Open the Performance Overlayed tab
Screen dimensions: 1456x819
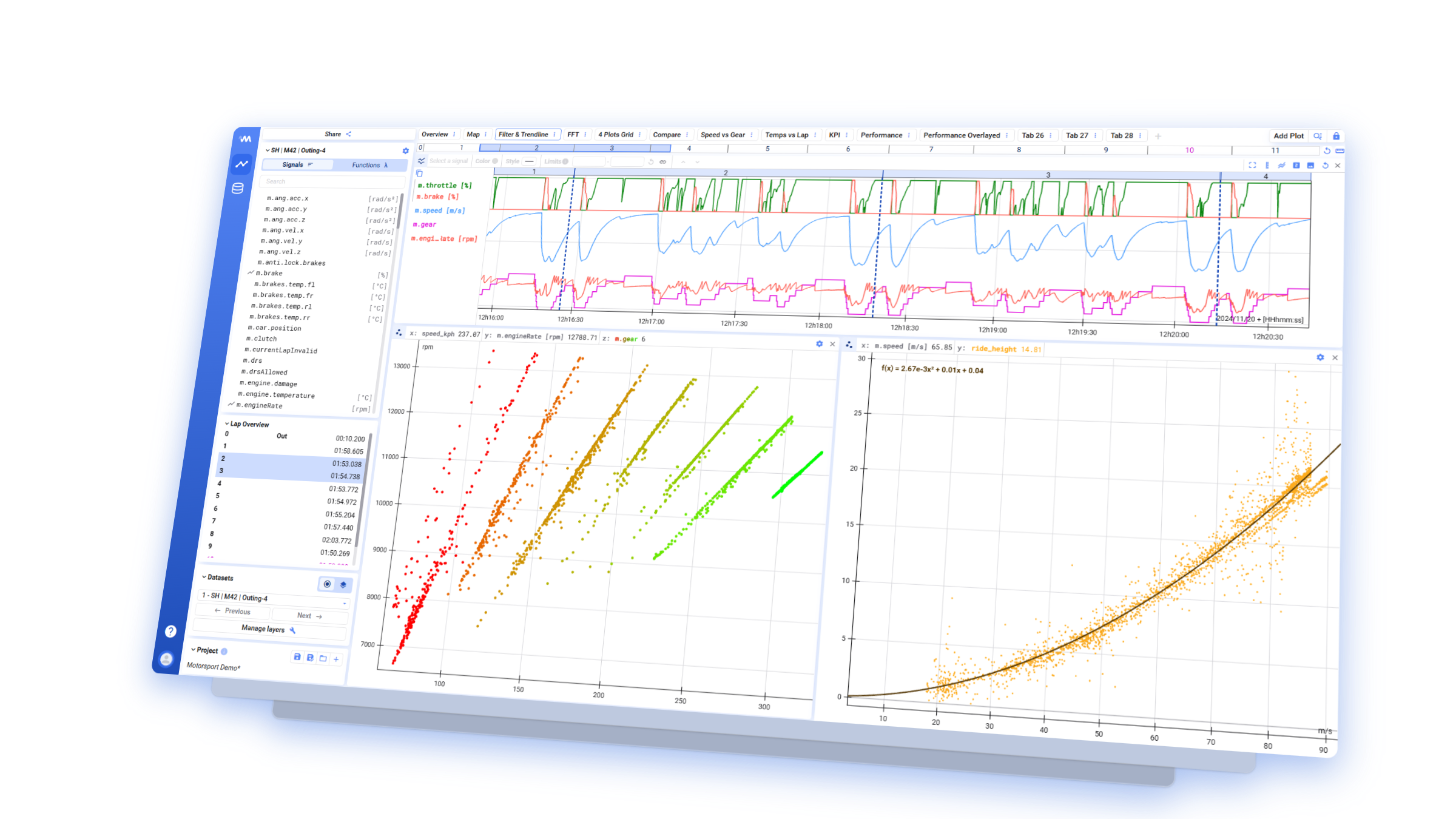click(961, 135)
